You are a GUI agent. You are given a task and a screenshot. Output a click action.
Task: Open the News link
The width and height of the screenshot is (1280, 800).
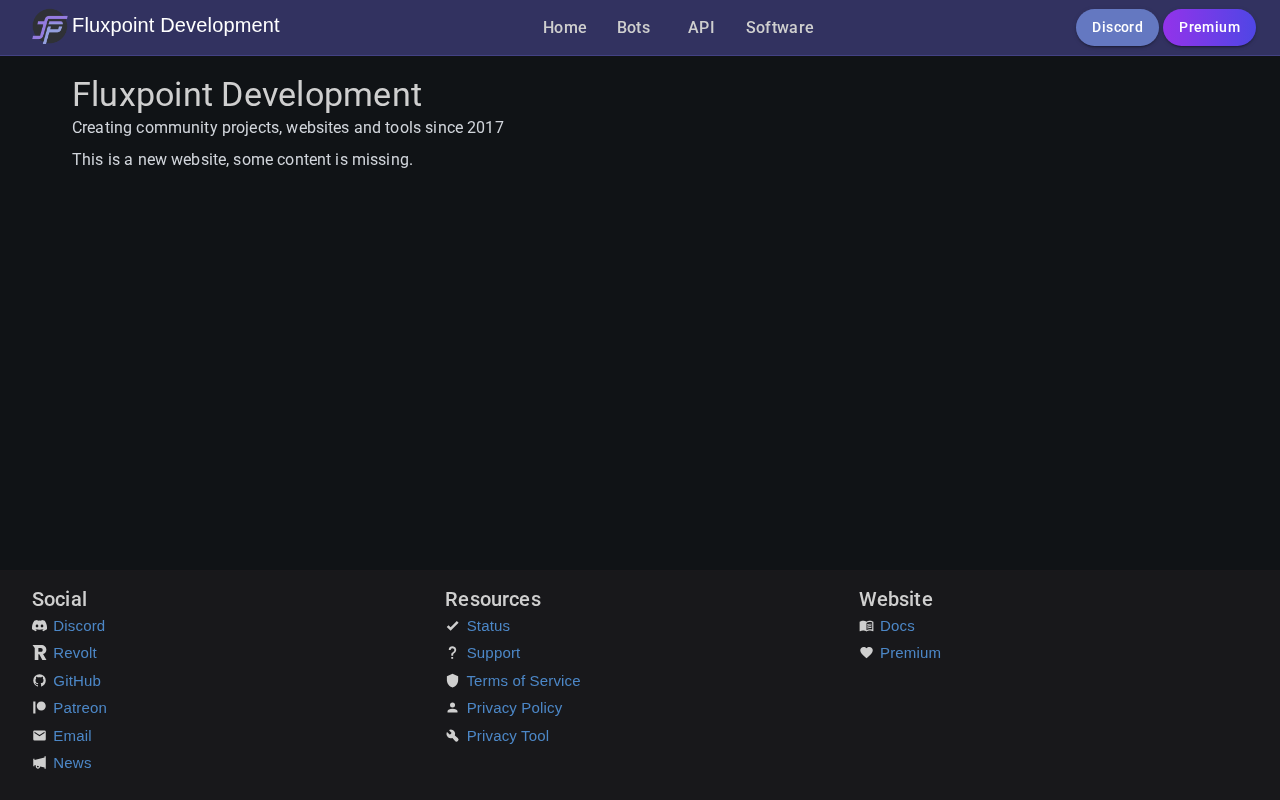point(72,763)
